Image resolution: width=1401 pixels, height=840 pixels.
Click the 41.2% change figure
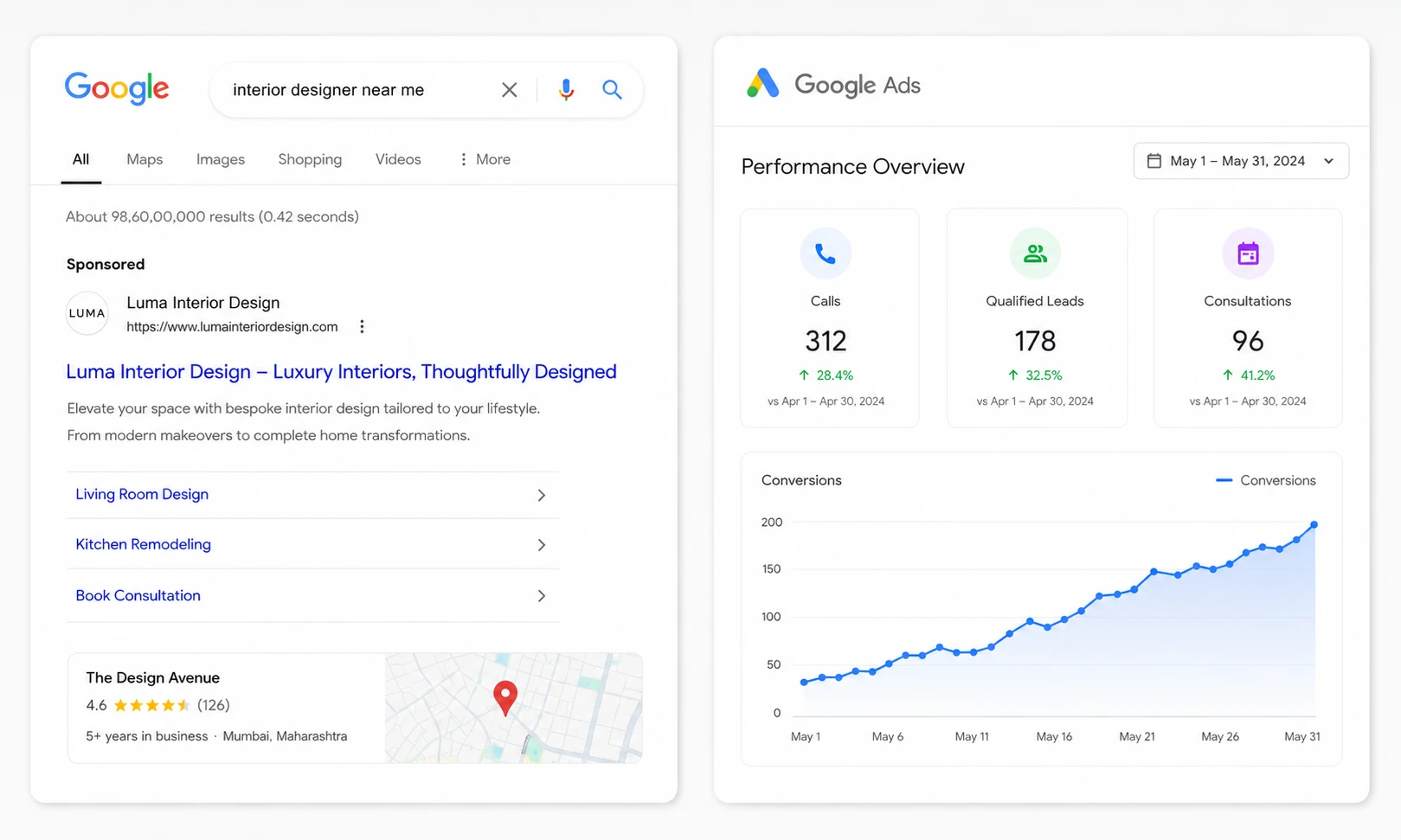click(1258, 375)
